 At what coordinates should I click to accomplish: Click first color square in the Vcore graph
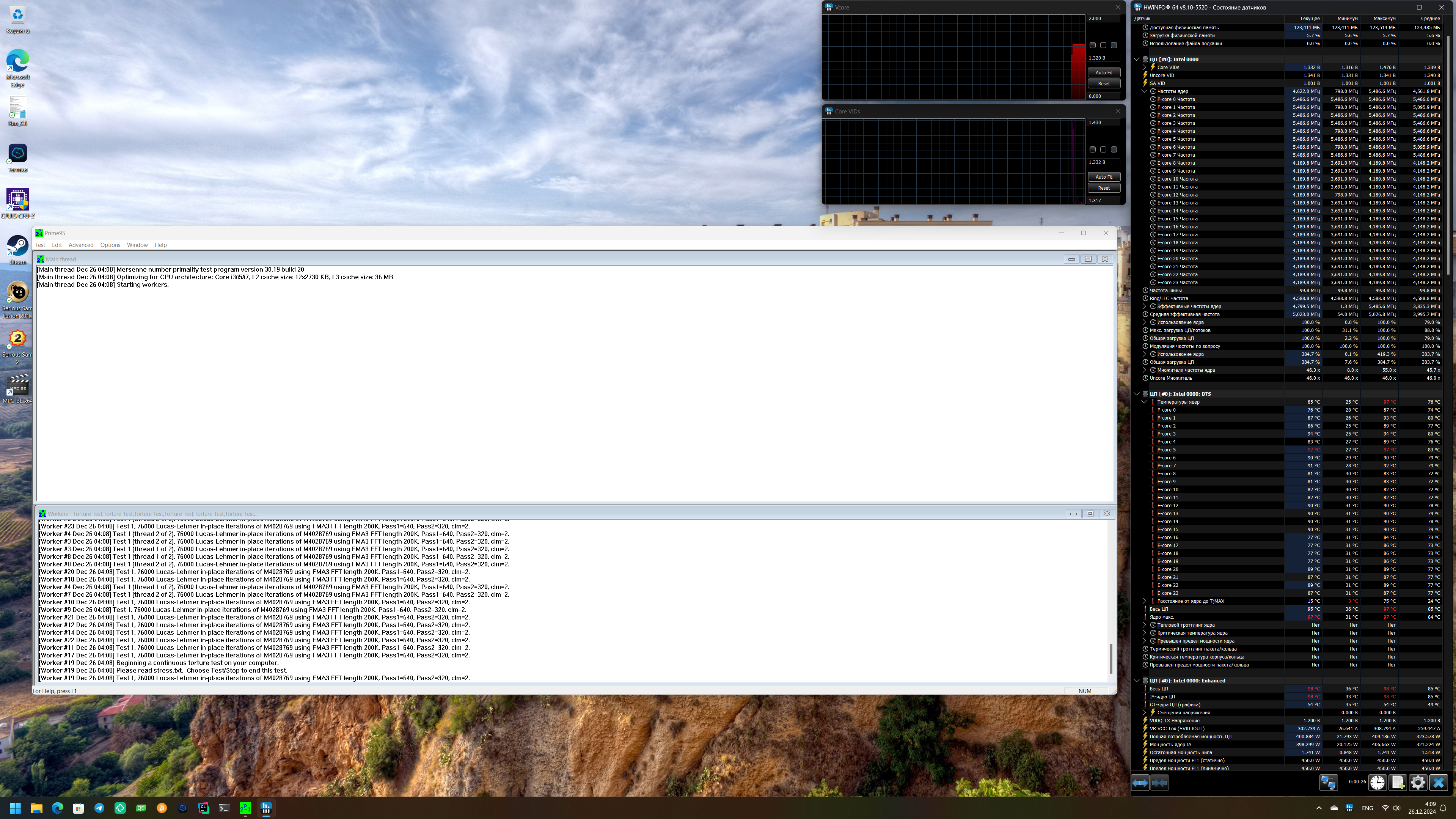point(1093,45)
